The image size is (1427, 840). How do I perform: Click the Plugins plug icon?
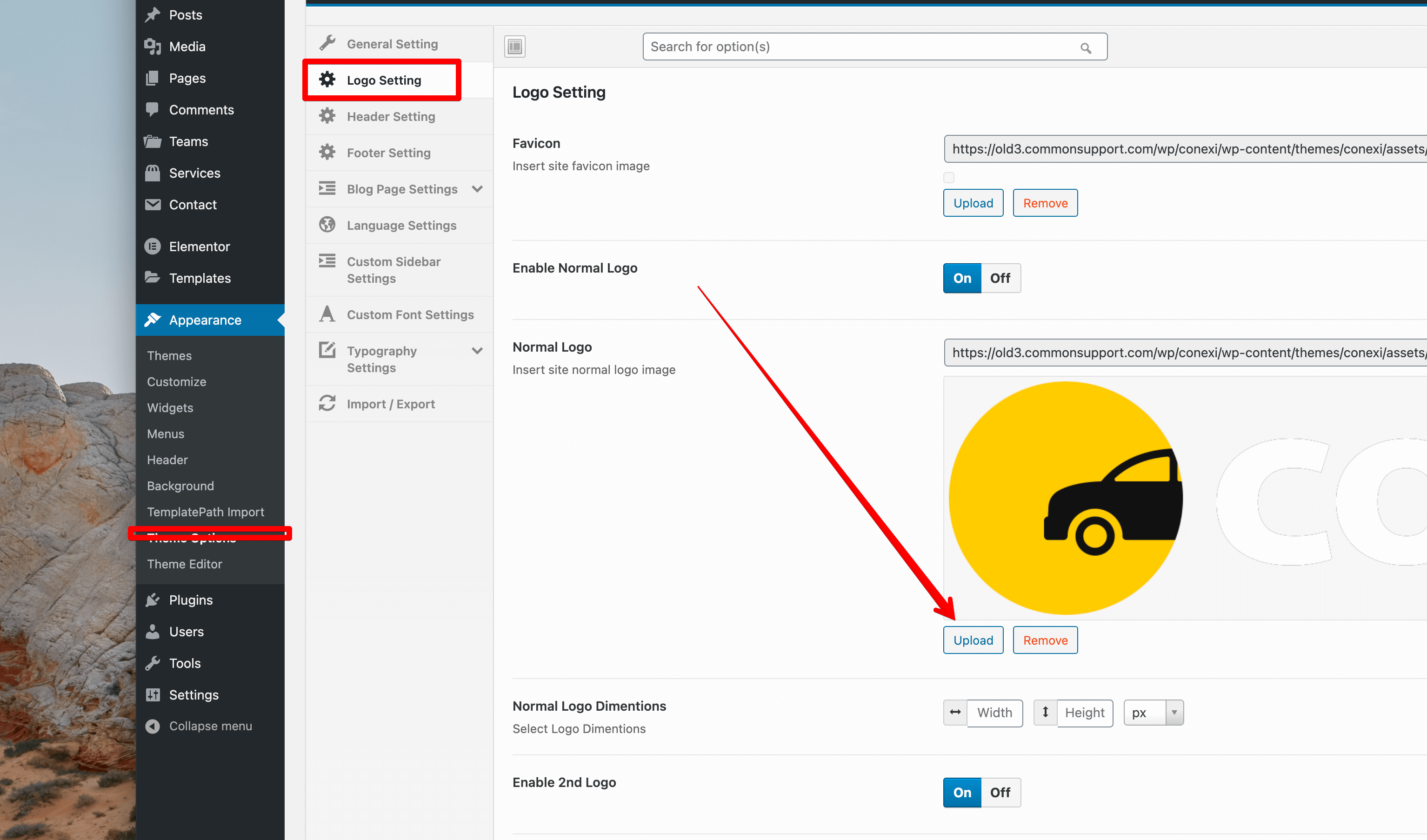[152, 600]
